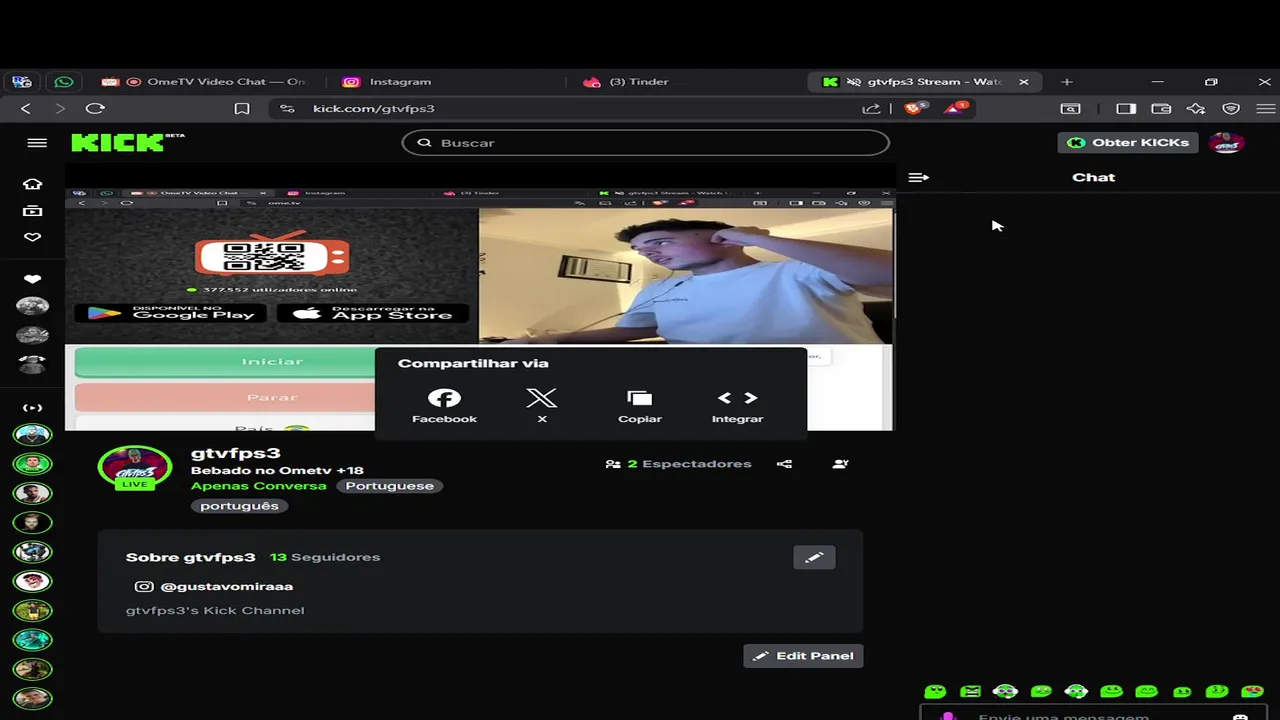
Task: Click the angry green emote
Action: click(970, 691)
